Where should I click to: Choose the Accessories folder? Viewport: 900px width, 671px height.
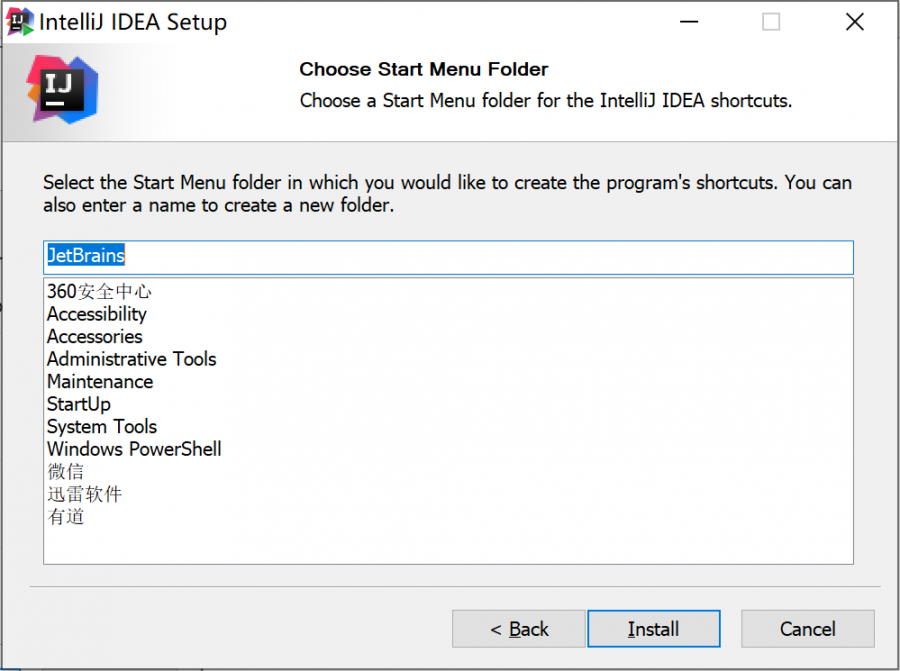[x=95, y=337]
